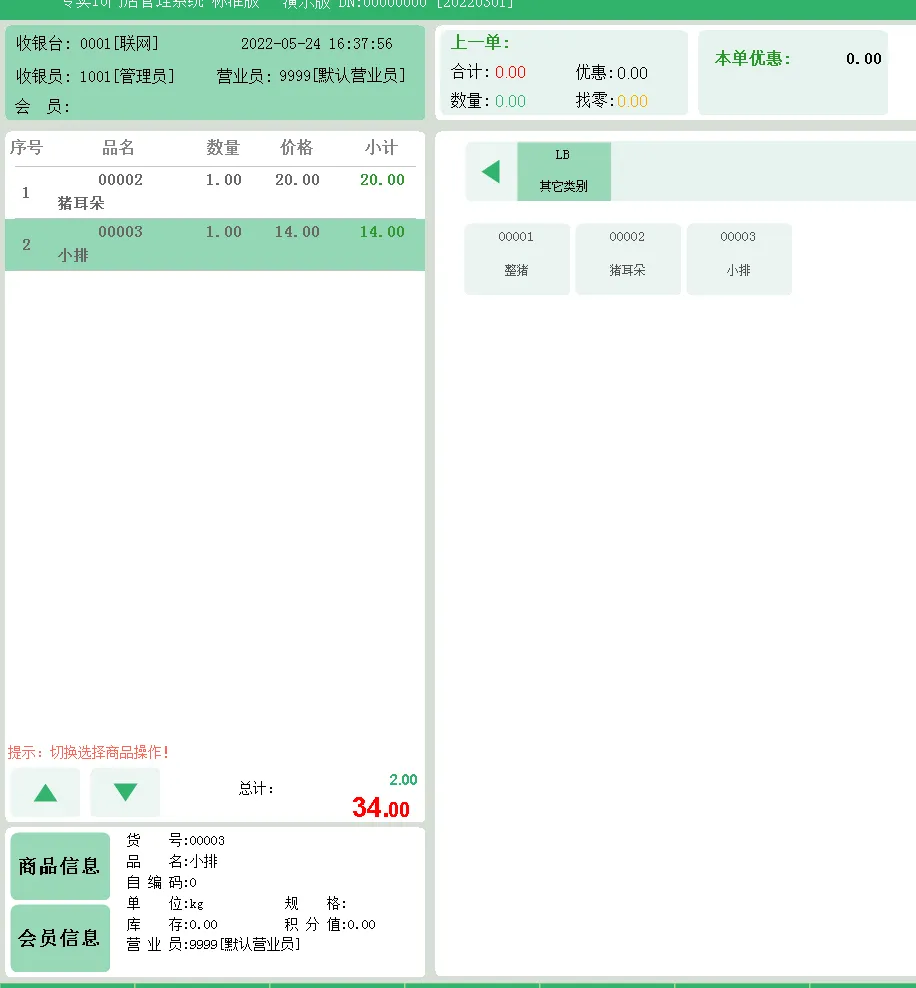
Task: Open the 其它类别 category tab
Action: [x=561, y=185]
